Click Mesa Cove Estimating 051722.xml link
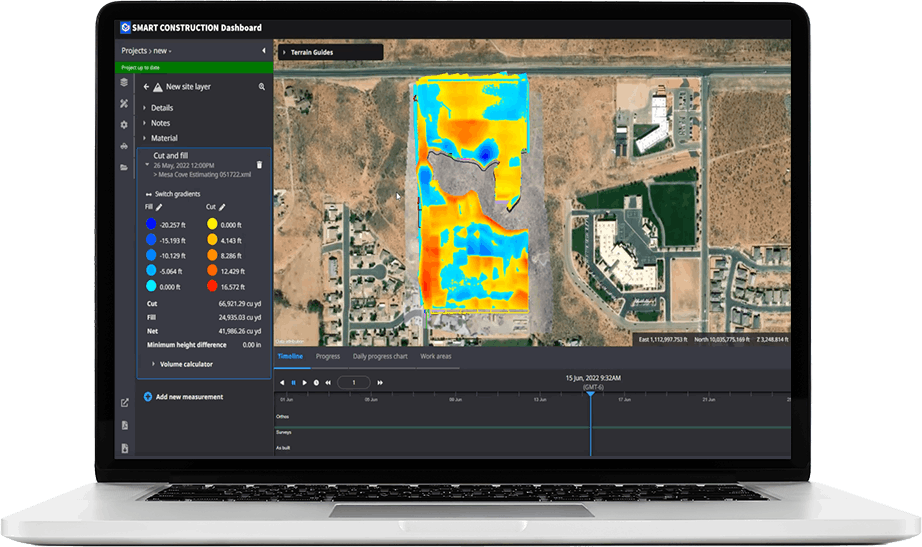 coord(204,175)
